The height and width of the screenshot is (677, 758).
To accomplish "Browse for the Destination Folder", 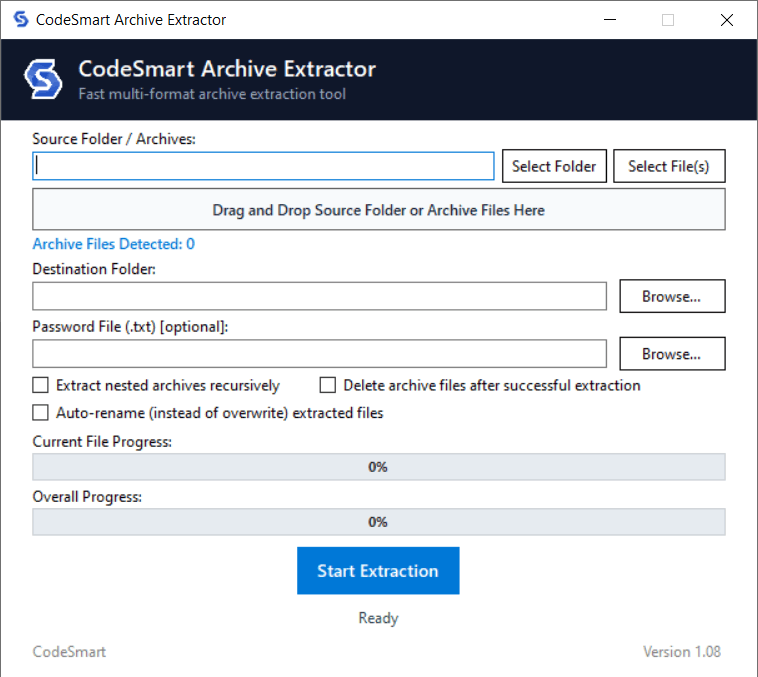I will click(x=672, y=296).
